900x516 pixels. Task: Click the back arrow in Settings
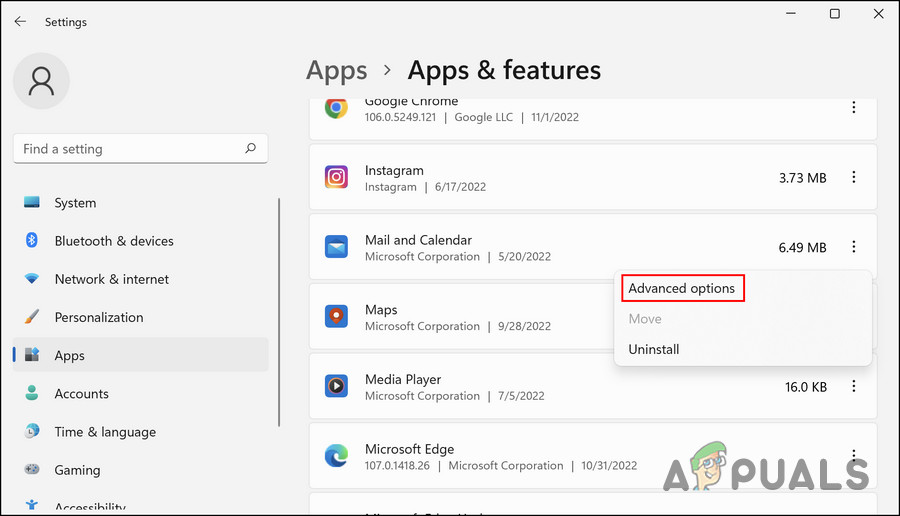(x=20, y=21)
